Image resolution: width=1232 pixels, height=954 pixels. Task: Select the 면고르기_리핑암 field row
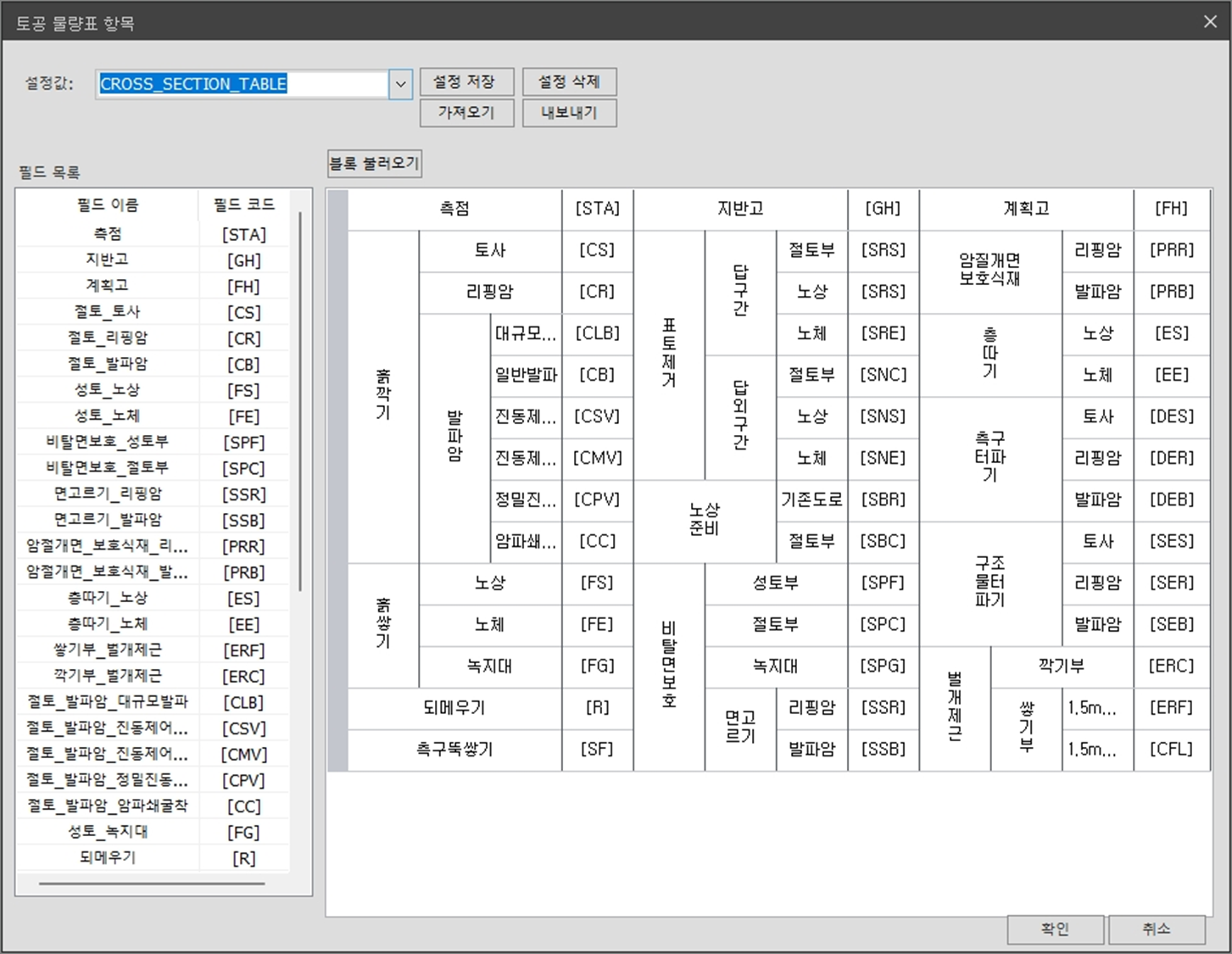(153, 494)
